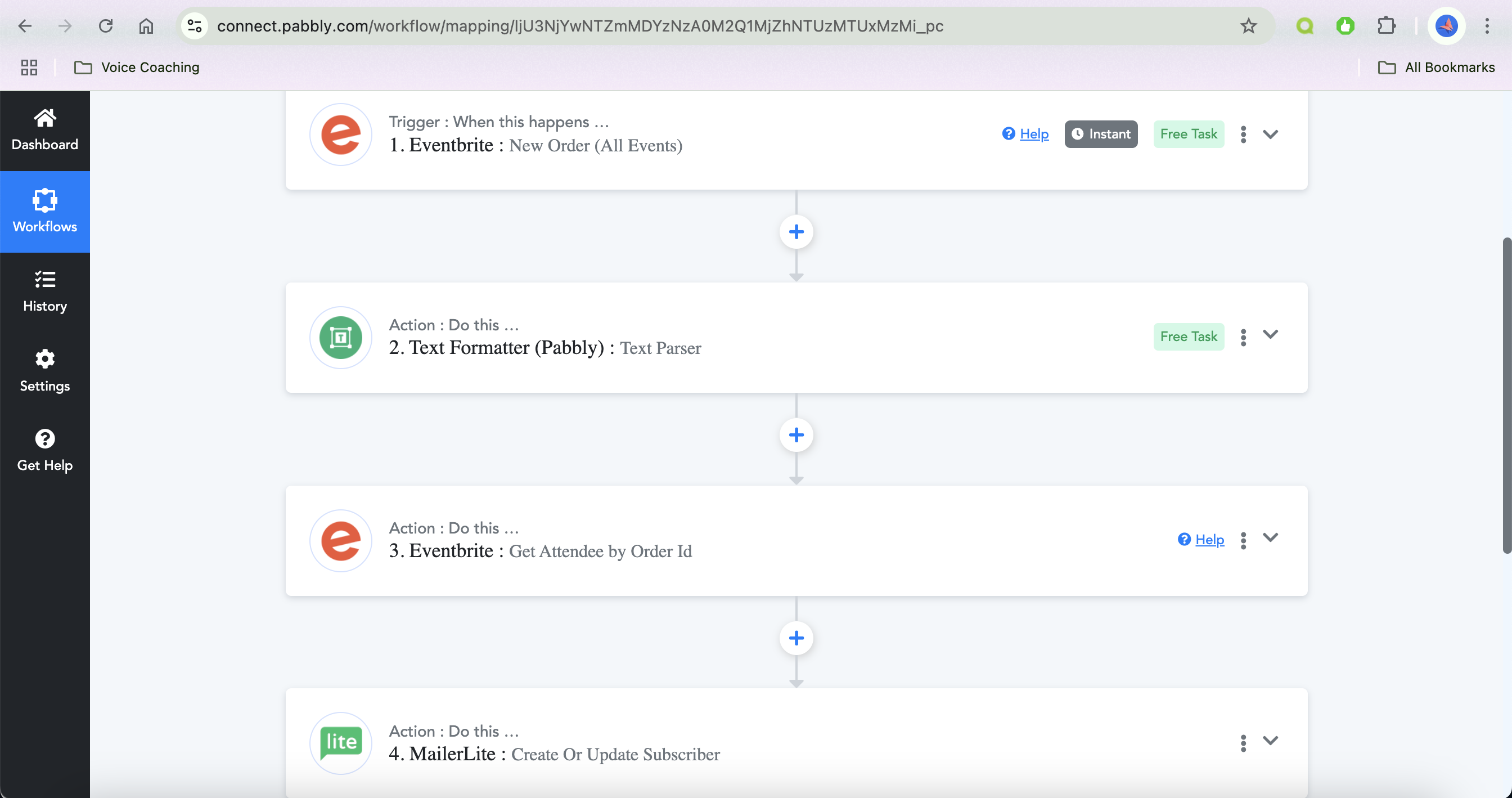The width and height of the screenshot is (1512, 798).
Task: Expand the Text Formatter Text Parser step
Action: click(1270, 335)
